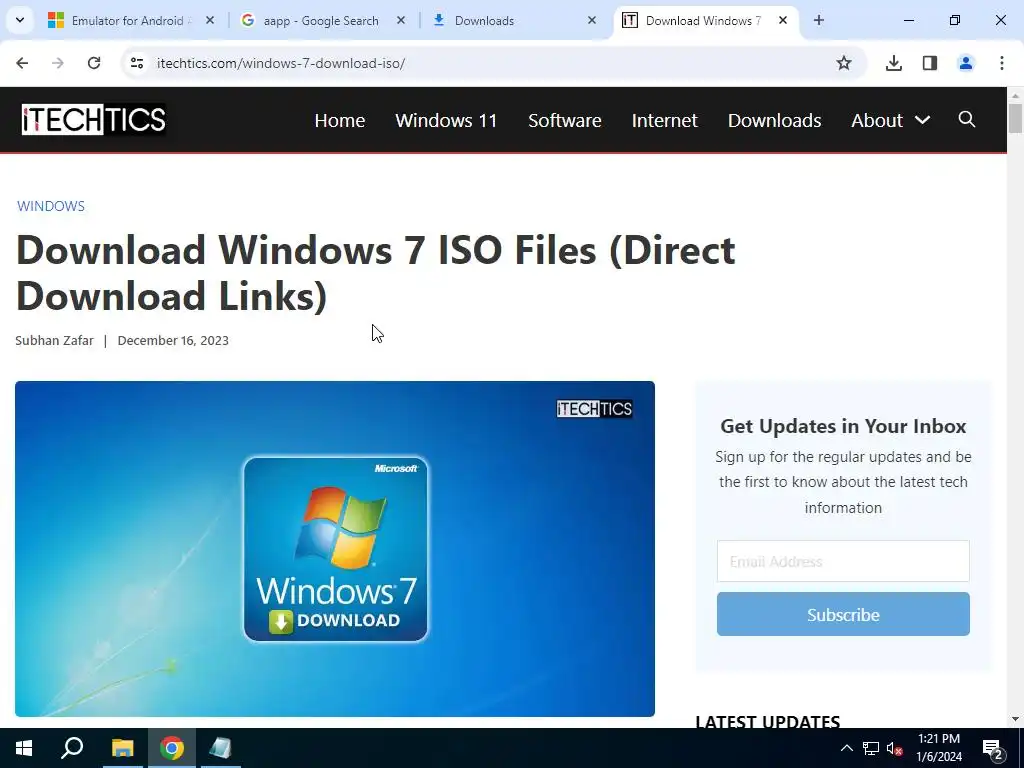Click the date December 16, 2023
1024x768 pixels.
tap(173, 340)
